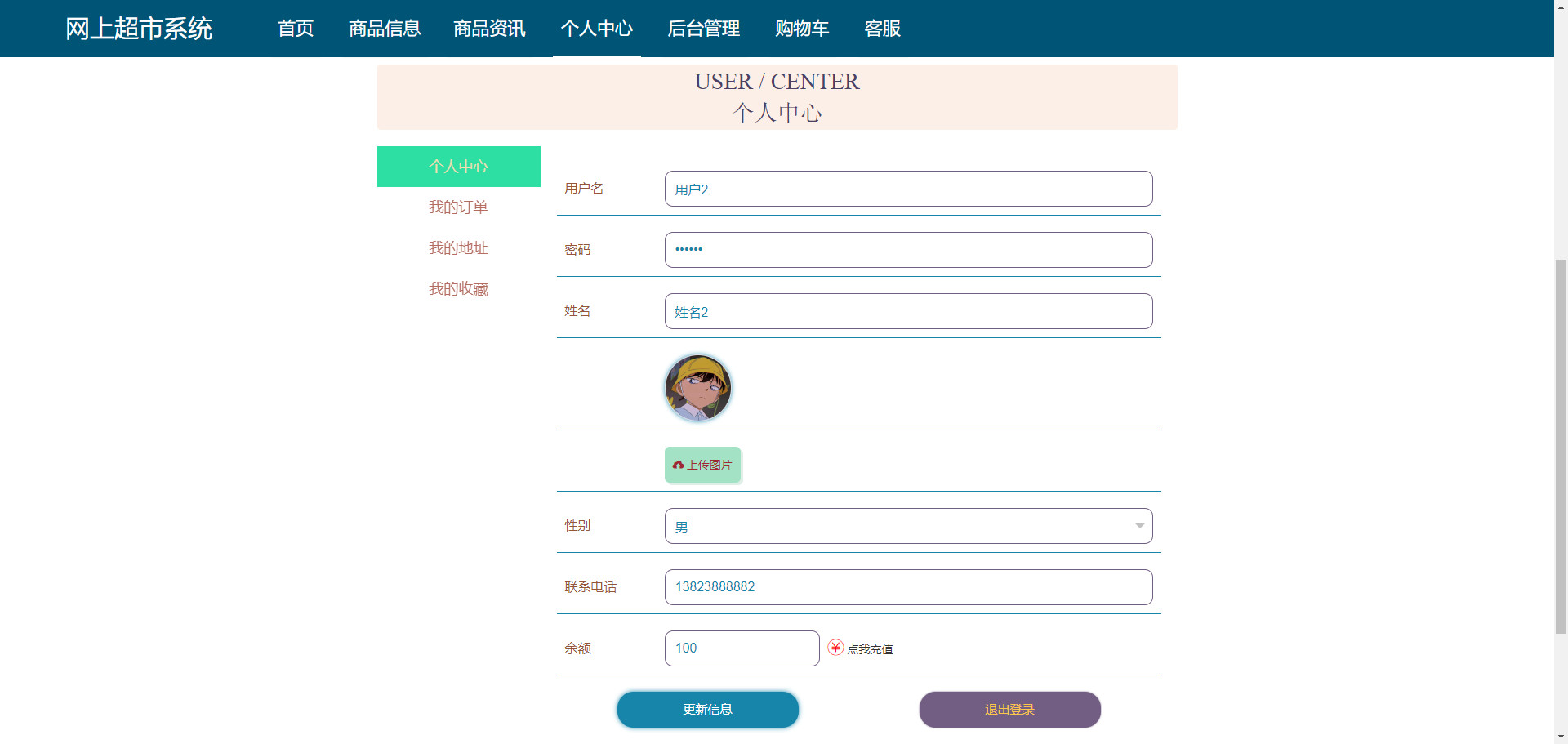Click the scrollbar down arrow
The height and width of the screenshot is (744, 1568).
tap(1561, 737)
